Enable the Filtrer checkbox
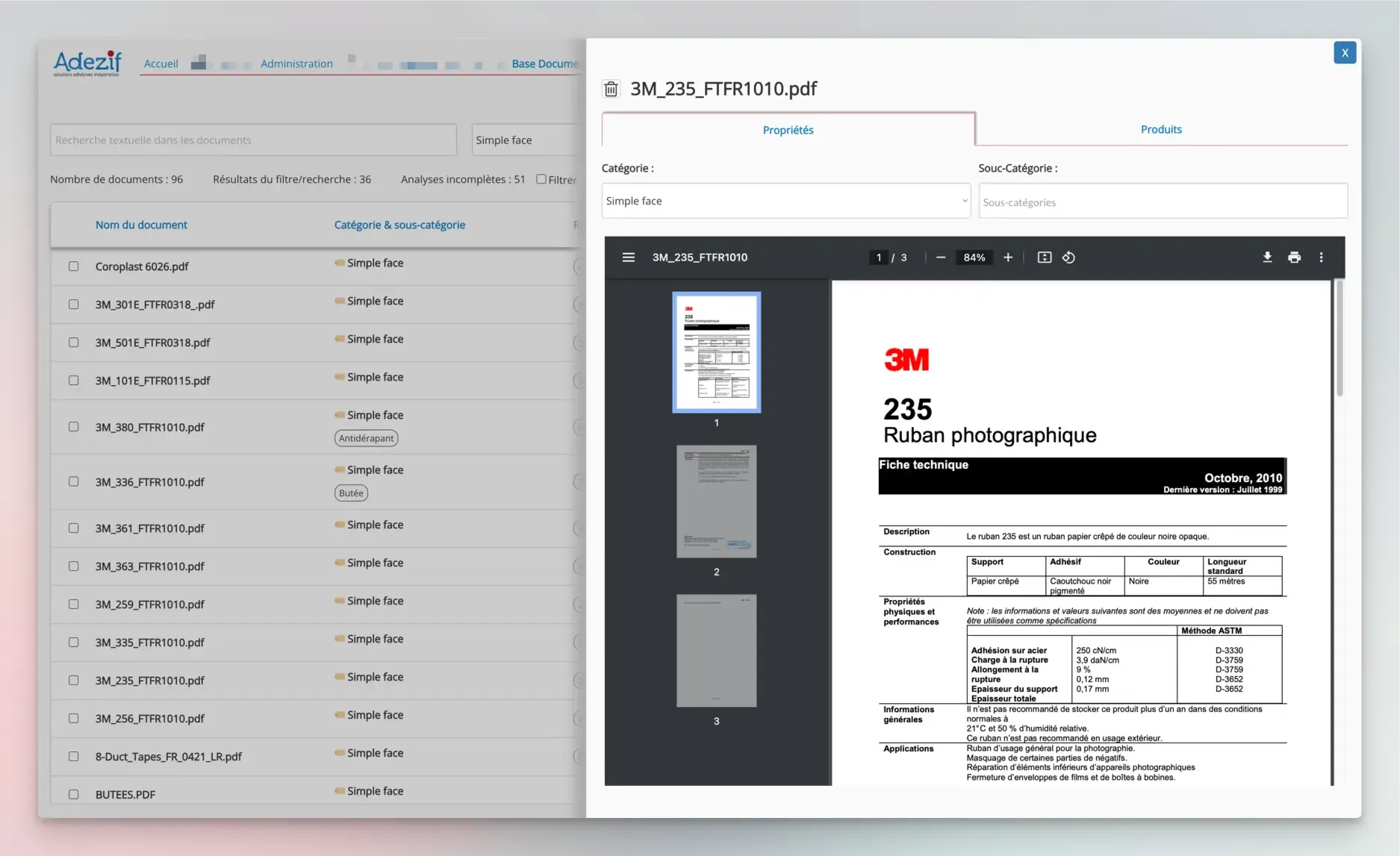 541,179
